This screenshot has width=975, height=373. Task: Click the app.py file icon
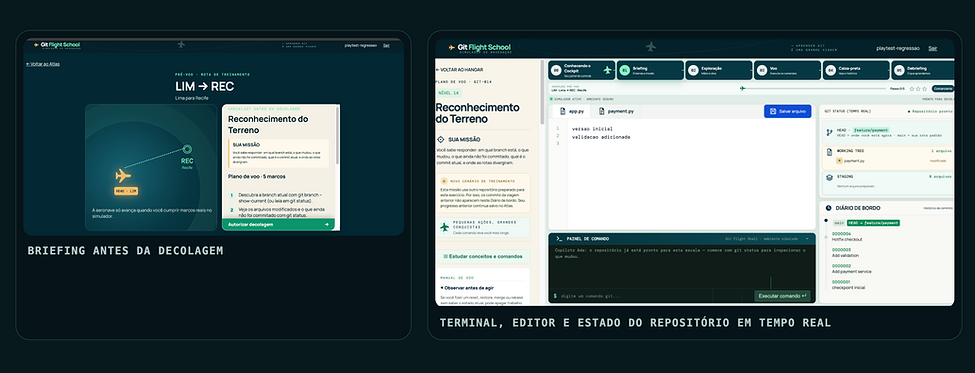pos(563,111)
